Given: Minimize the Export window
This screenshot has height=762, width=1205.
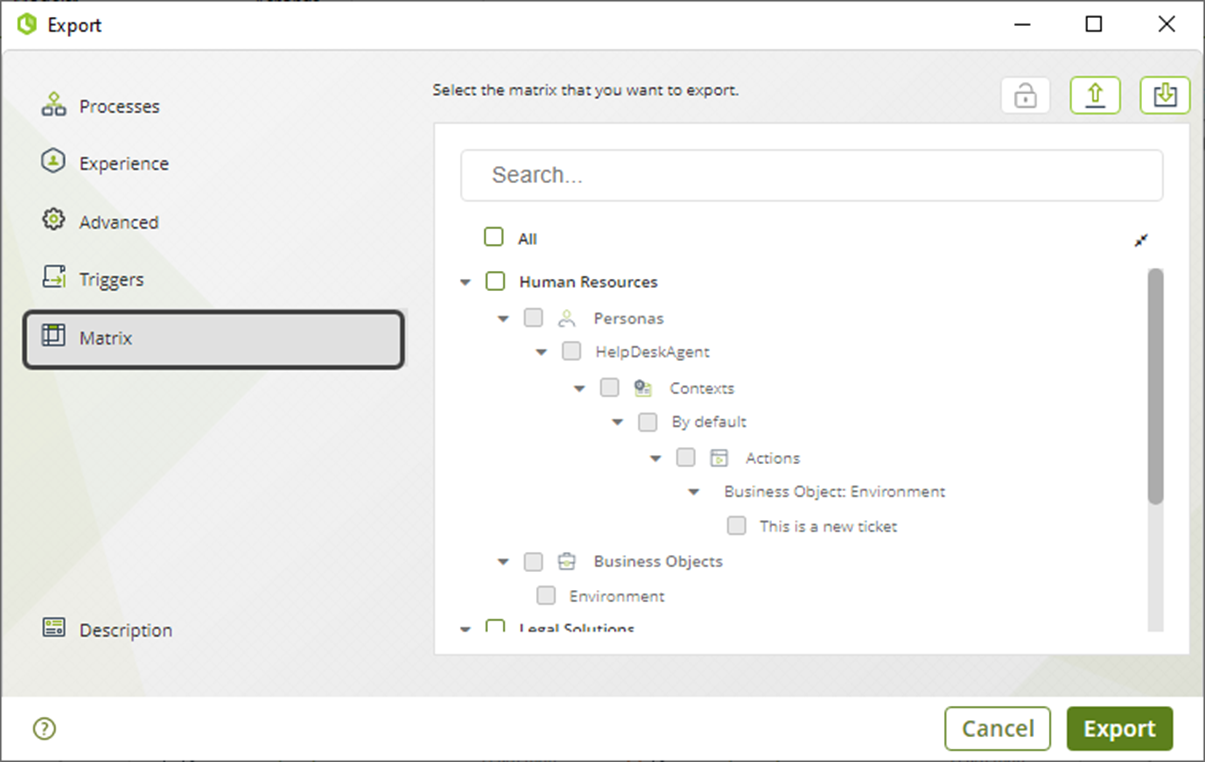Looking at the screenshot, I should pyautogui.click(x=1021, y=24).
